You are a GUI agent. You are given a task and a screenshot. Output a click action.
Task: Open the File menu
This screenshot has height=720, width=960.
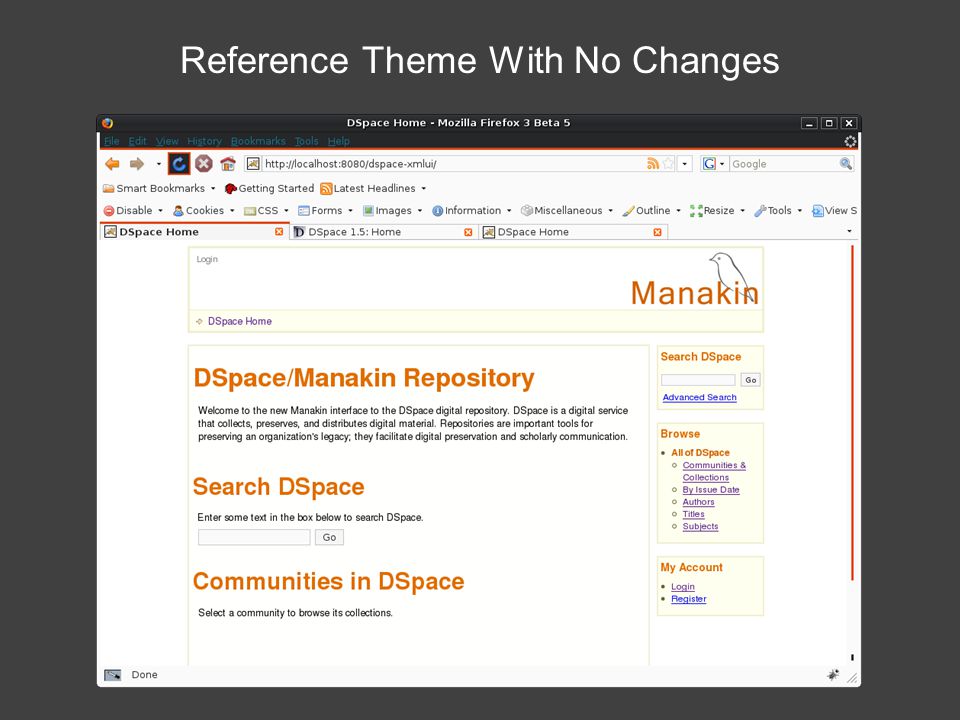coord(111,141)
